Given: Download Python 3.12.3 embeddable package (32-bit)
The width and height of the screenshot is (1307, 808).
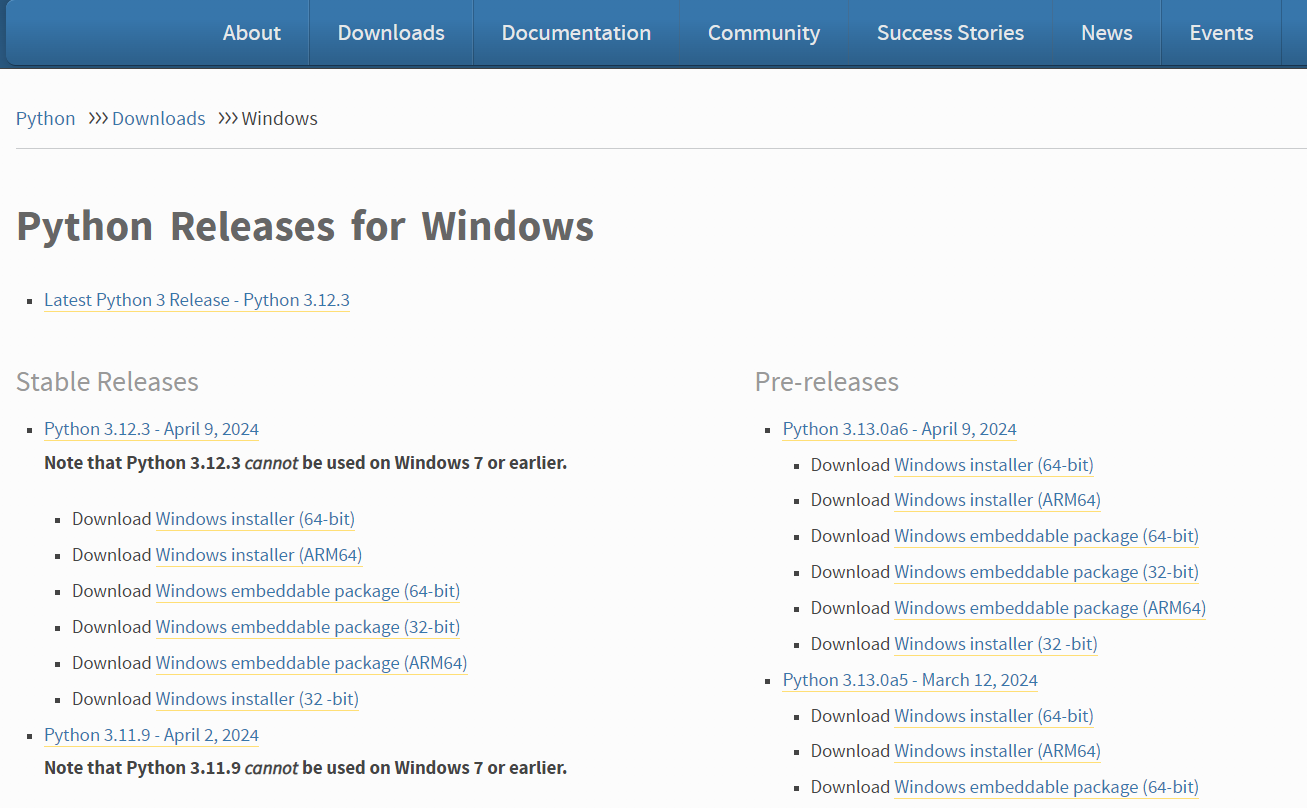Looking at the screenshot, I should (x=308, y=627).
